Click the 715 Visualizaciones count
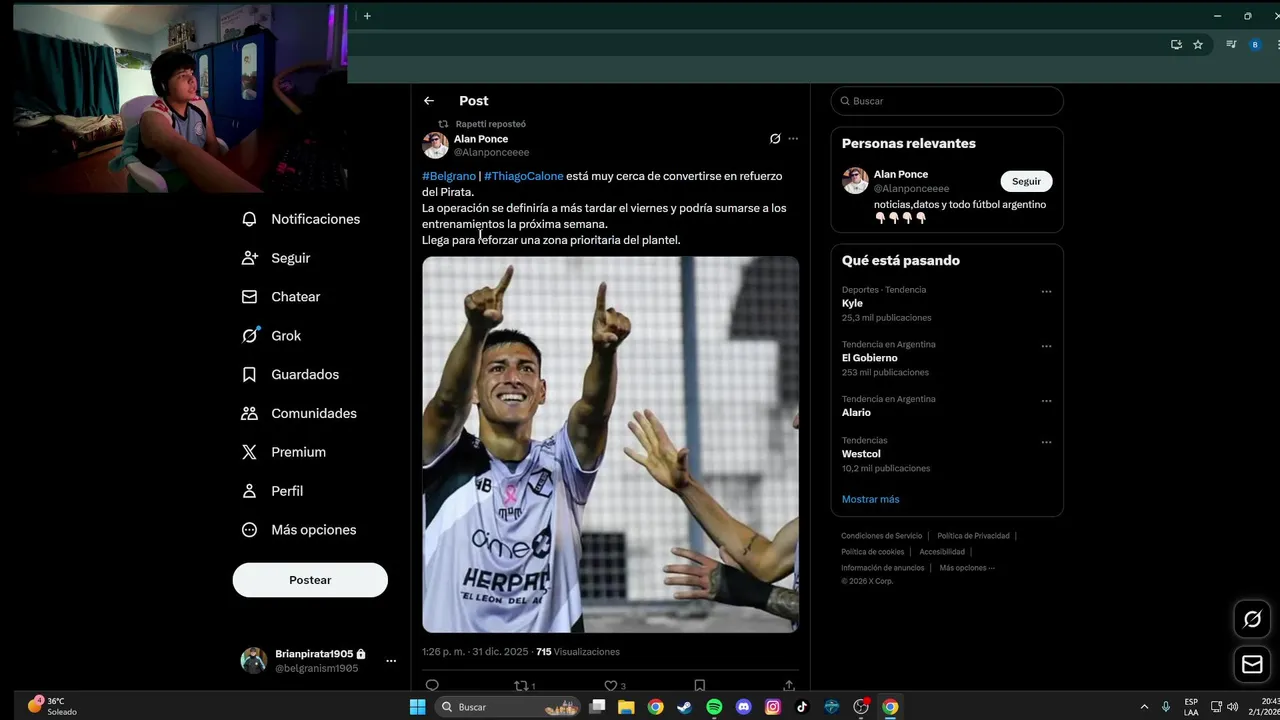The width and height of the screenshot is (1280, 720). point(578,652)
